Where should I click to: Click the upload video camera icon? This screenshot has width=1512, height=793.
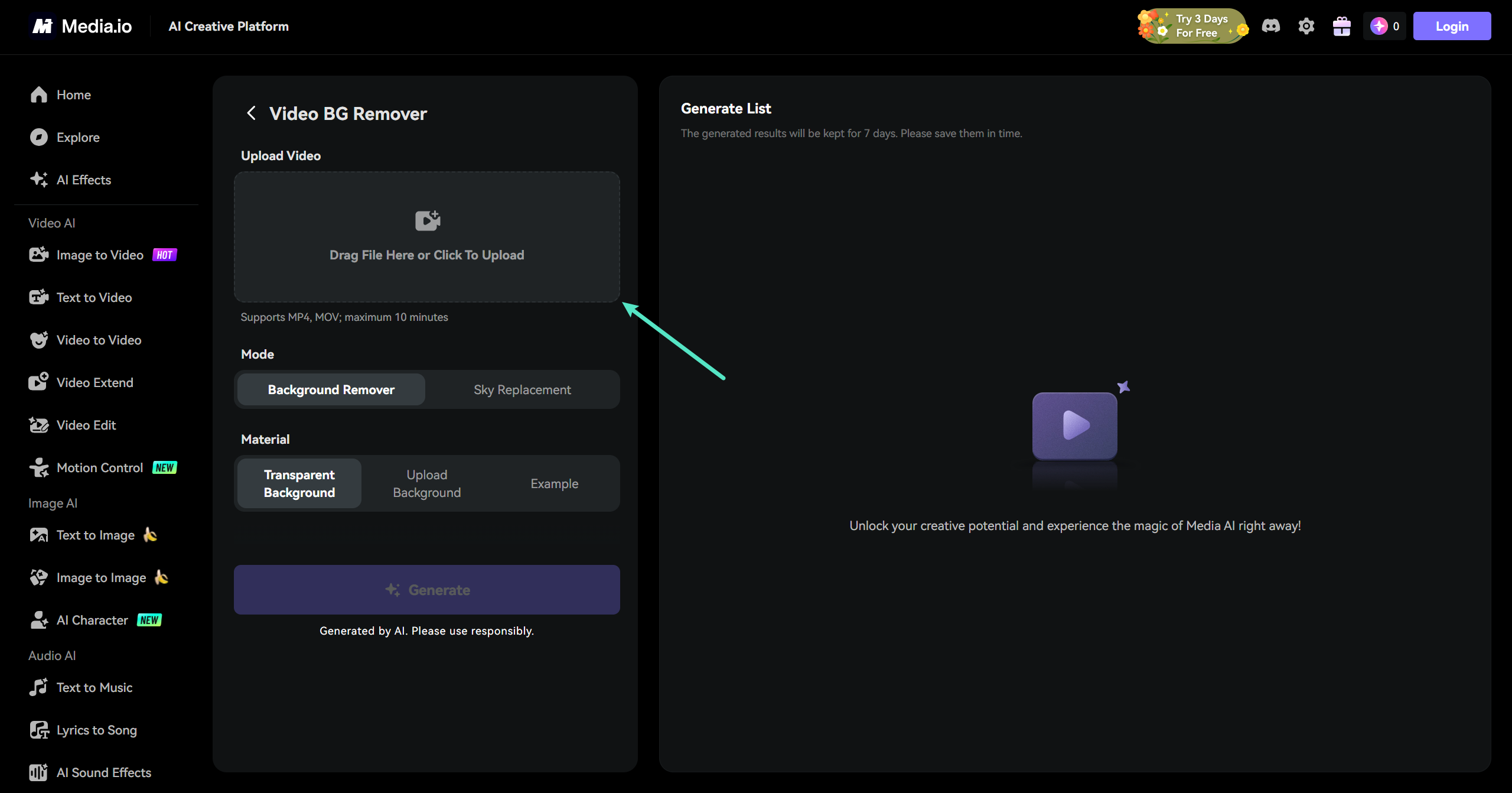point(427,220)
